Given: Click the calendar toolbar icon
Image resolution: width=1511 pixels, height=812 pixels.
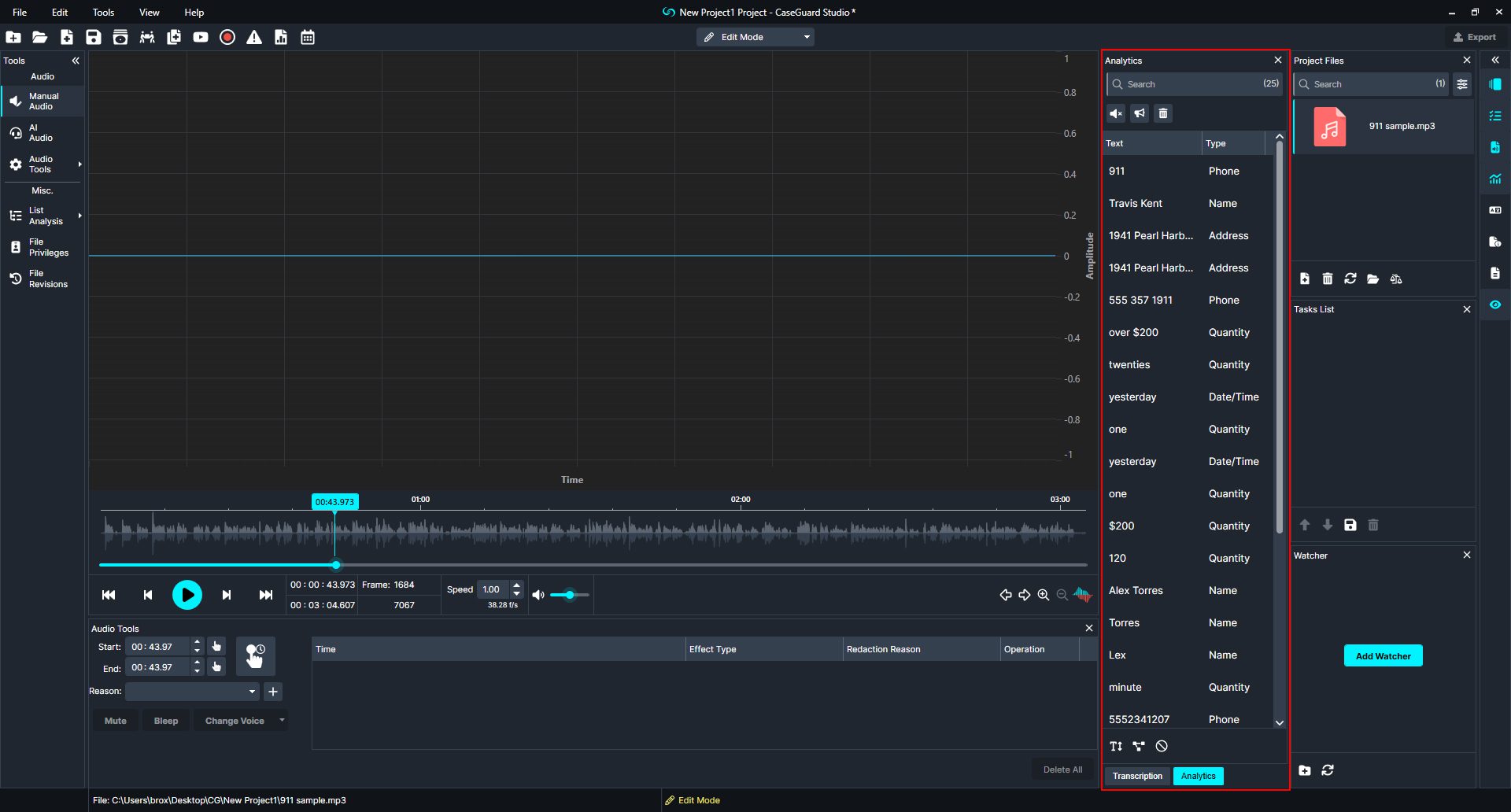Looking at the screenshot, I should [308, 37].
